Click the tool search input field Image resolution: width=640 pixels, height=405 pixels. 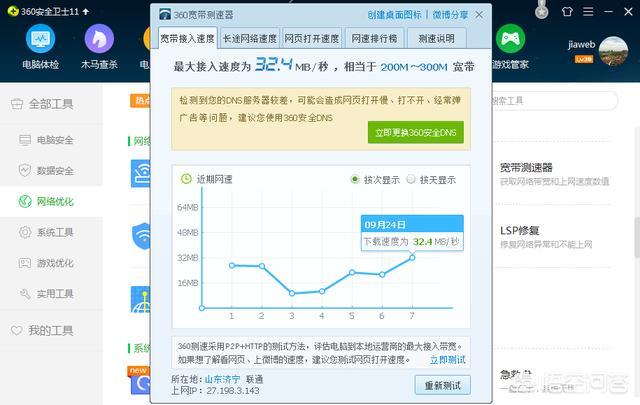(555, 101)
